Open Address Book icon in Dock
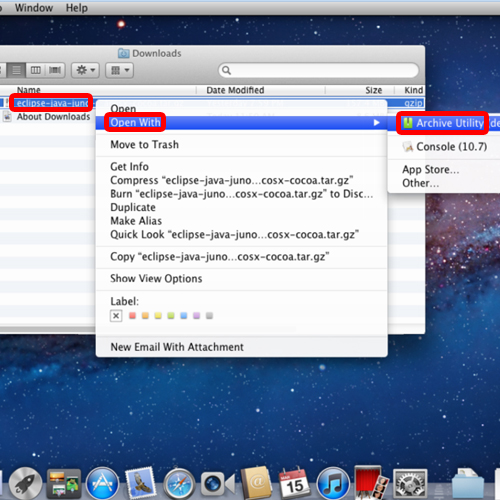This screenshot has width=500, height=500. pos(256,483)
